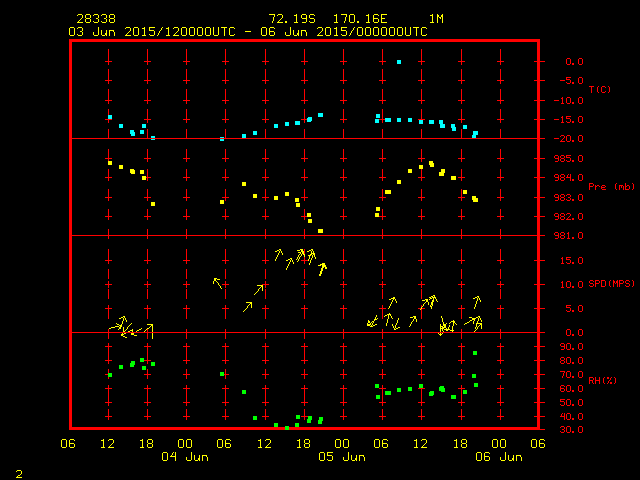Click the highest humidity point near 85%
The image size is (640, 480).
[x=475, y=353]
